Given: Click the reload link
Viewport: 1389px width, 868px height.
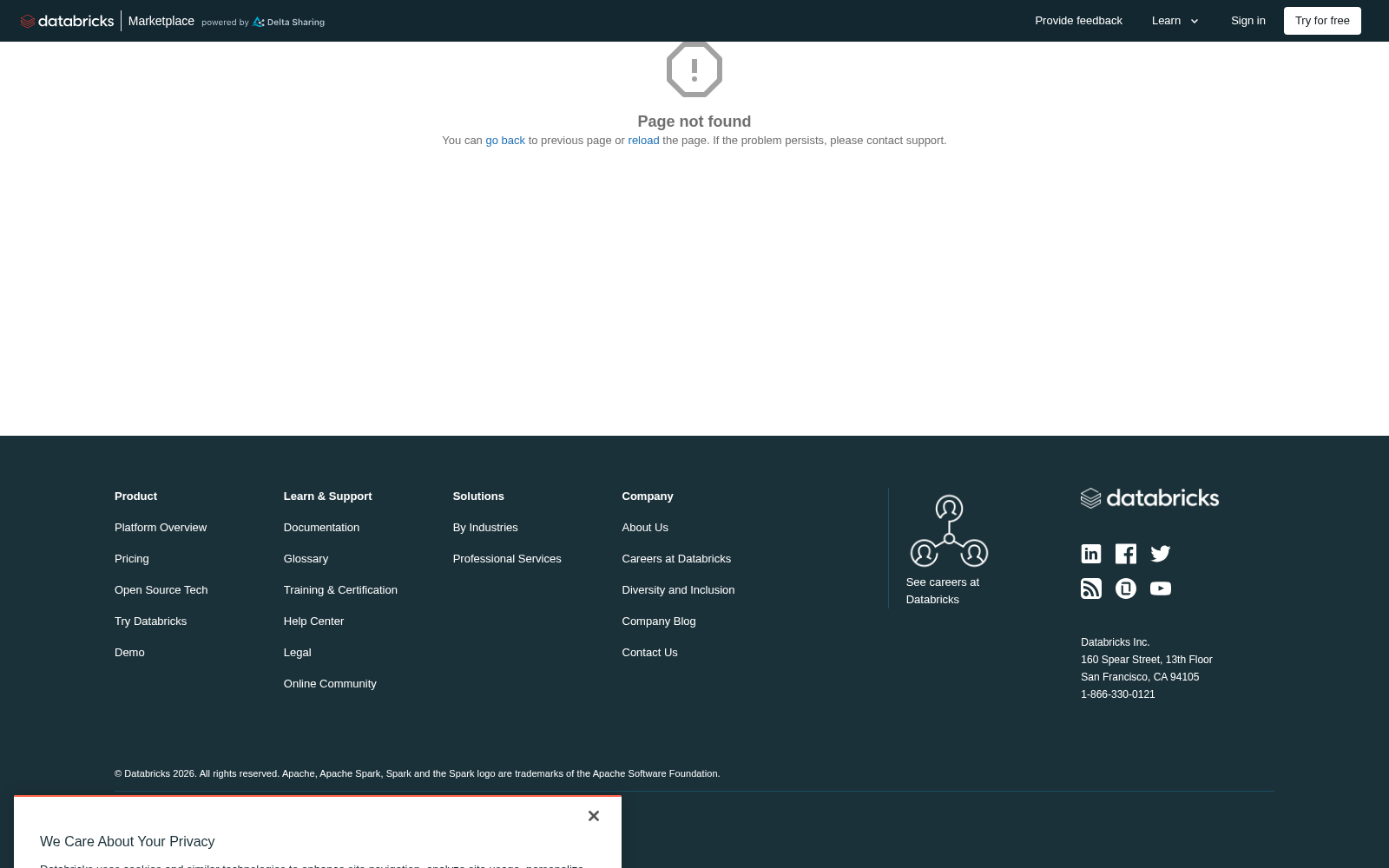Looking at the screenshot, I should coord(643,141).
